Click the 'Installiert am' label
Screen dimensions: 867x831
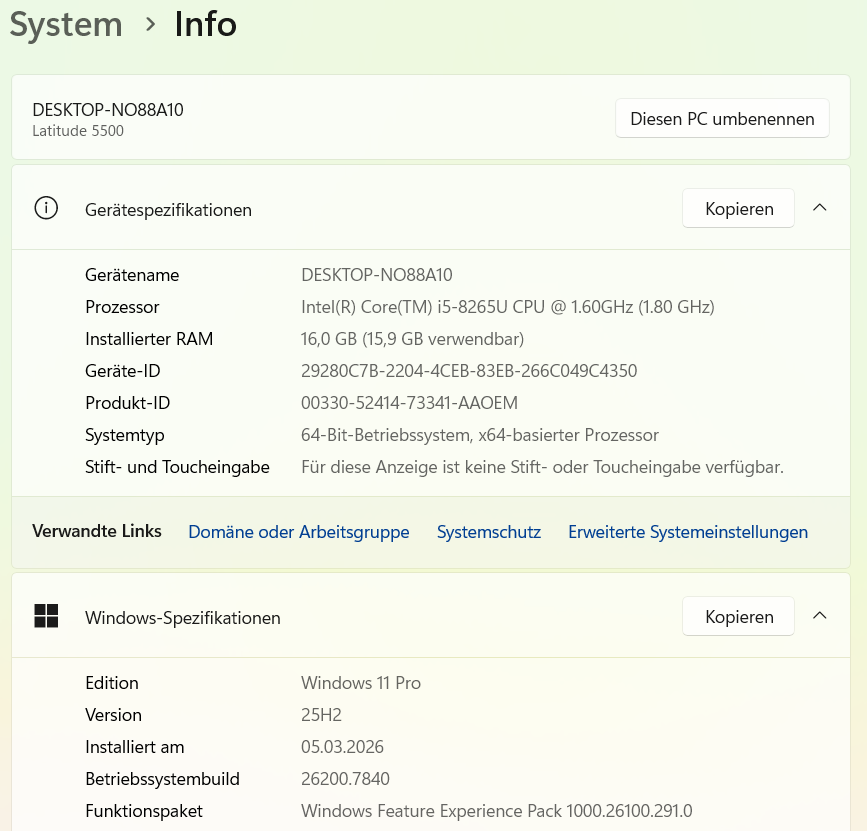134,747
